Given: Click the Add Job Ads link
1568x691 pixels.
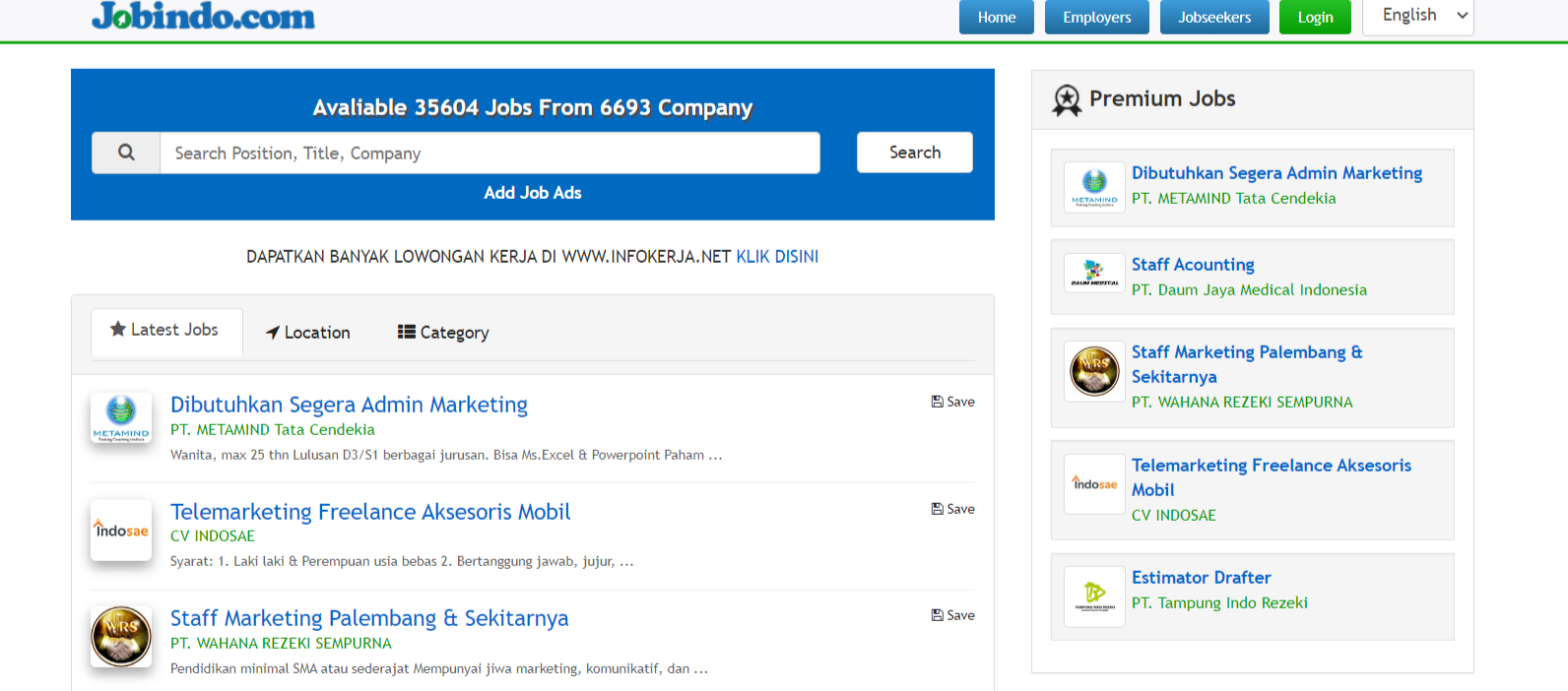Looking at the screenshot, I should (532, 193).
